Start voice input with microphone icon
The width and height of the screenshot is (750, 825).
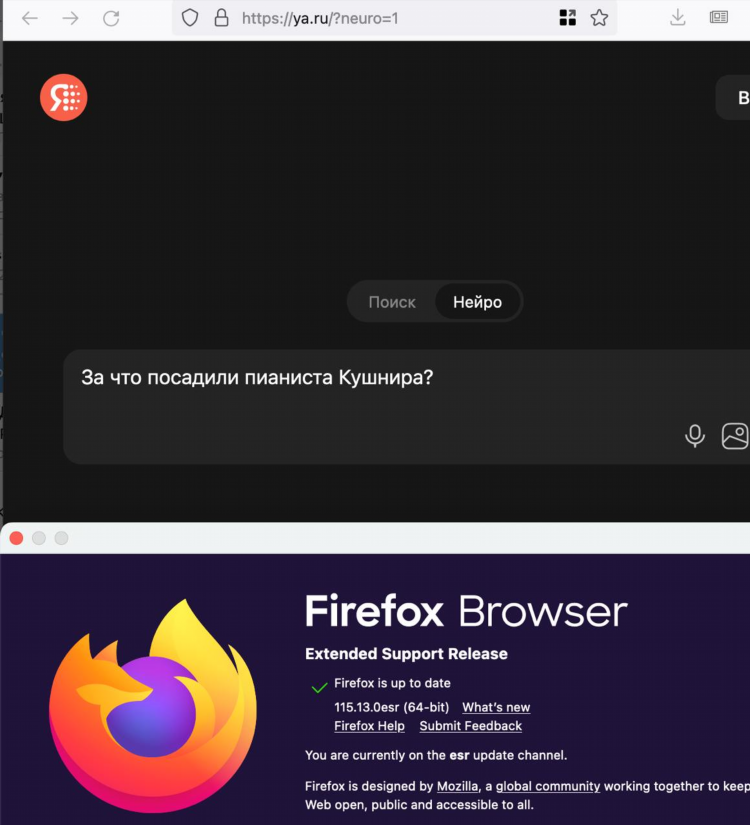(x=695, y=436)
